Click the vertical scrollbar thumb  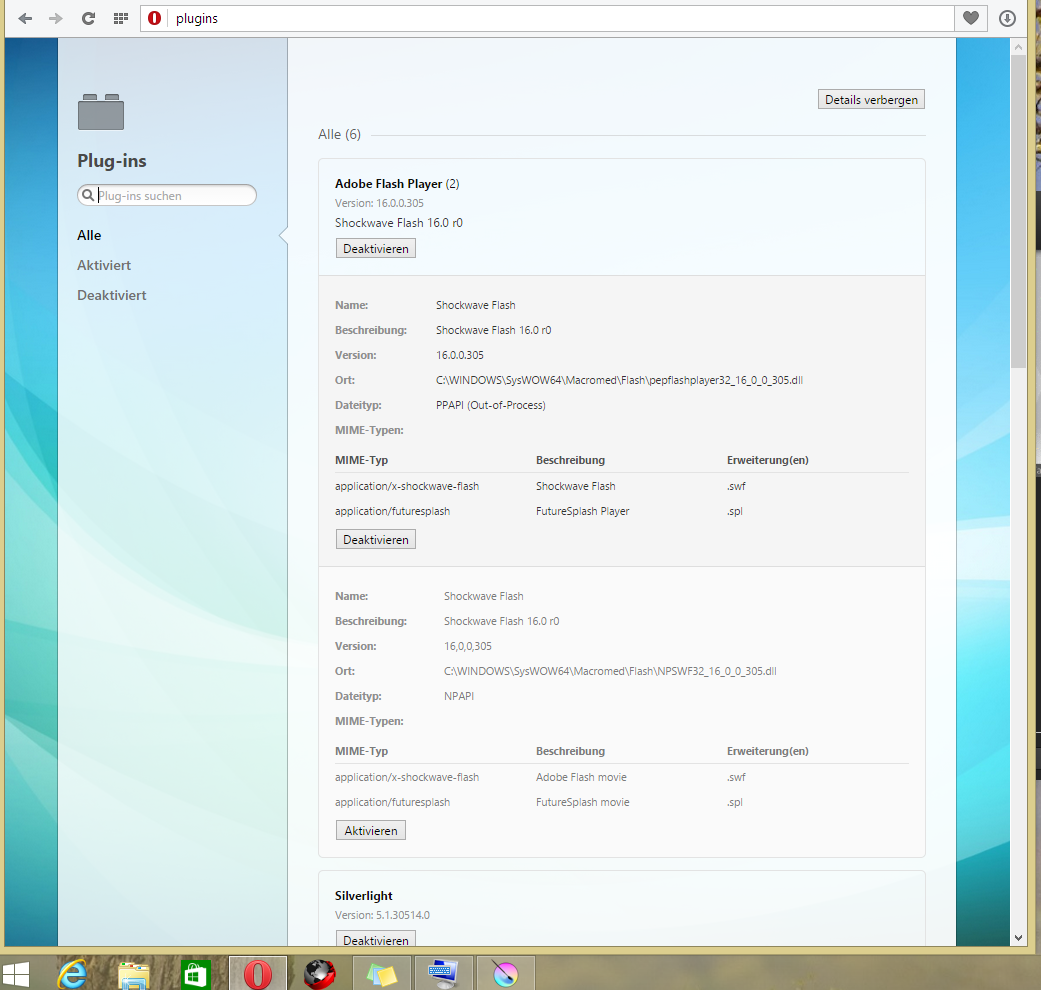coord(1018,211)
